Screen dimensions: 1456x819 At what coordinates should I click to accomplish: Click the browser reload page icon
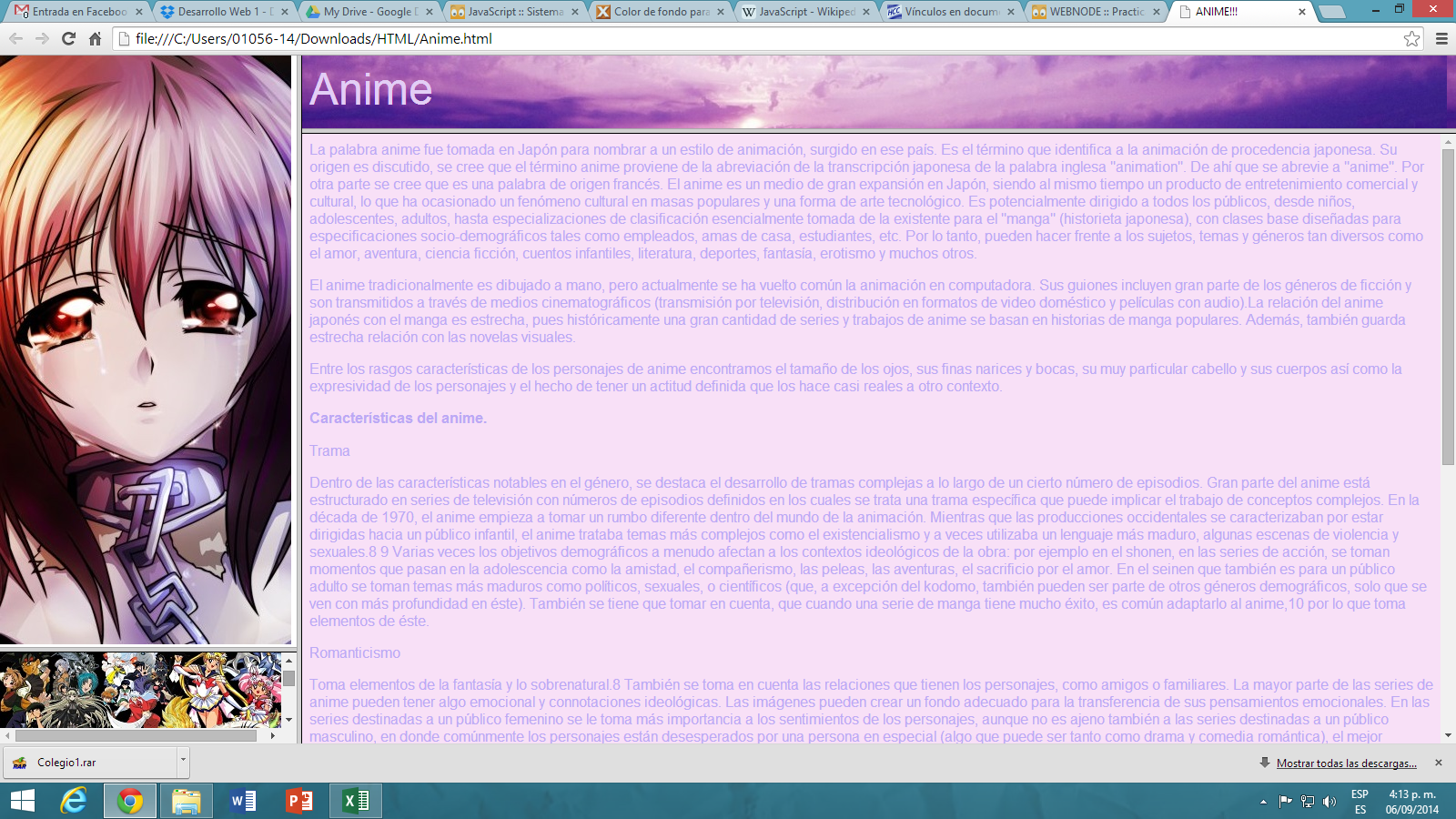click(x=68, y=38)
